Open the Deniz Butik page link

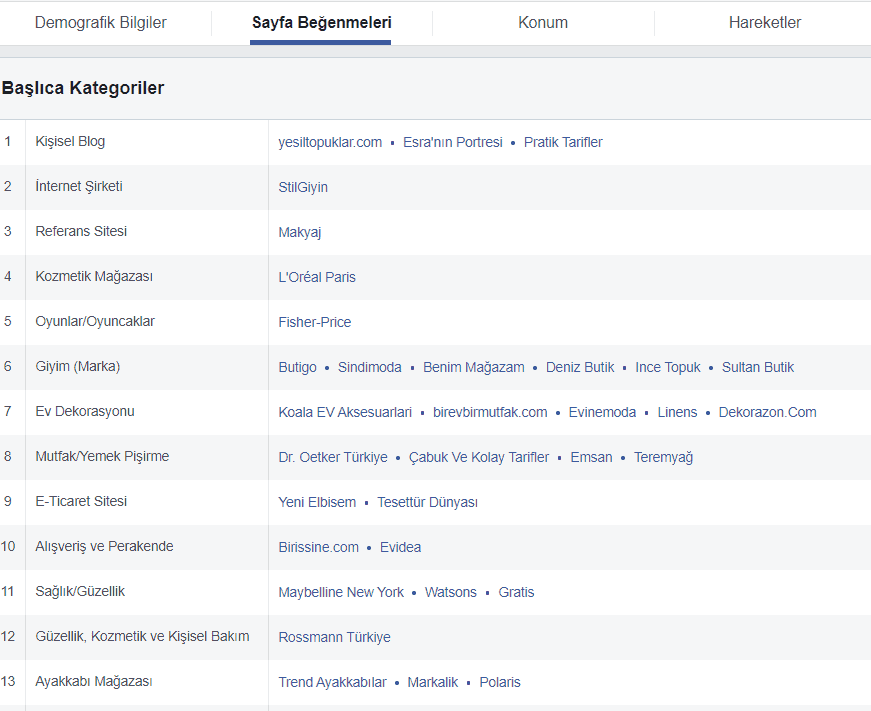click(580, 366)
